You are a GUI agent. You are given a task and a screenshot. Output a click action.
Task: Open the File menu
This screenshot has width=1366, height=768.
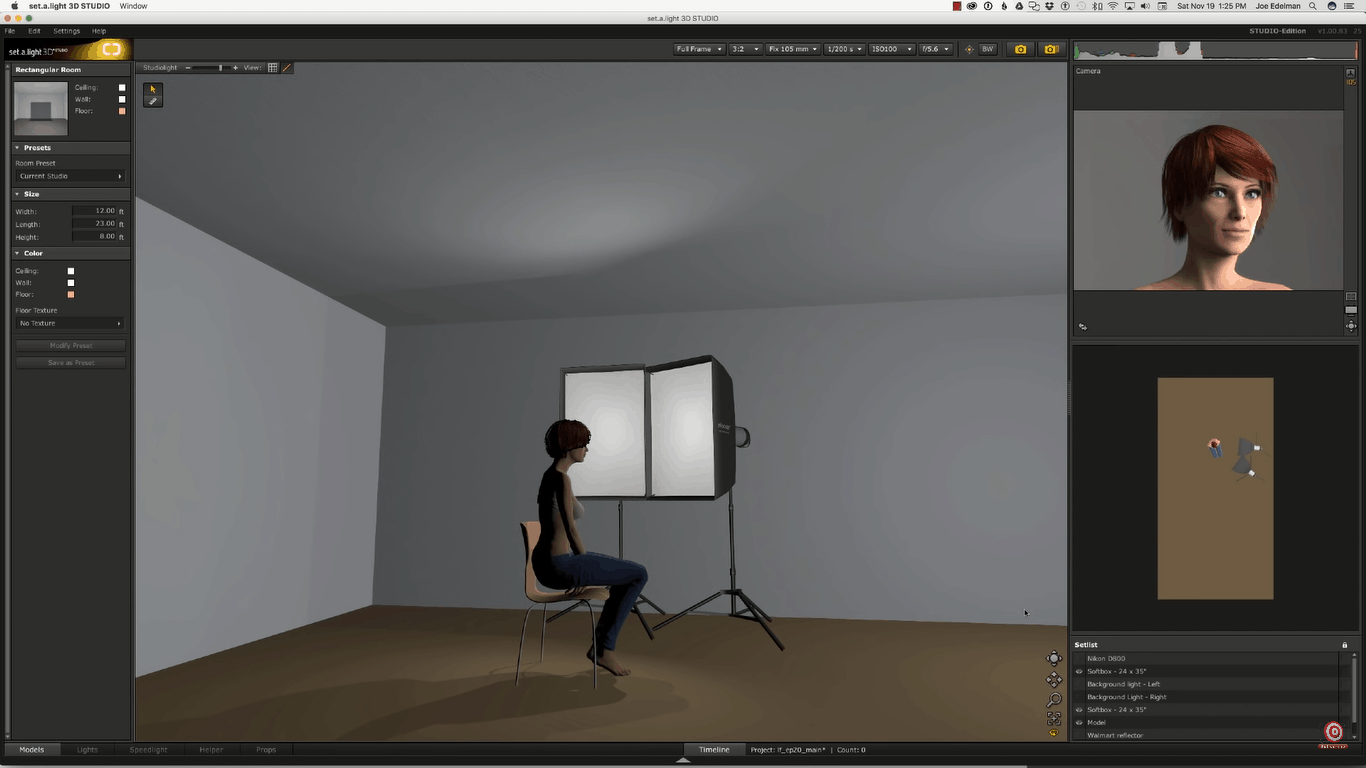[x=10, y=31]
